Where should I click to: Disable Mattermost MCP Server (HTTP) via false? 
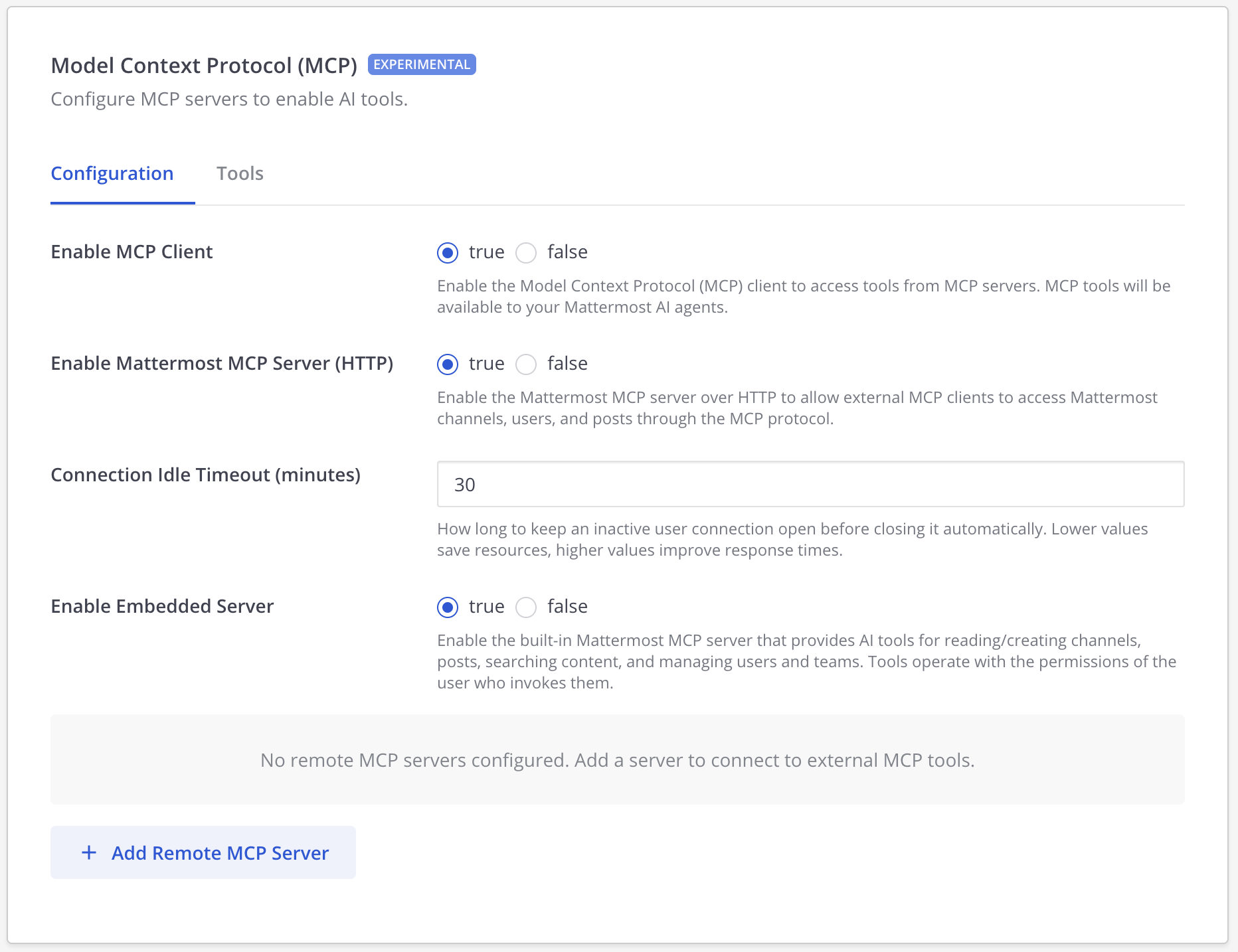tap(526, 364)
